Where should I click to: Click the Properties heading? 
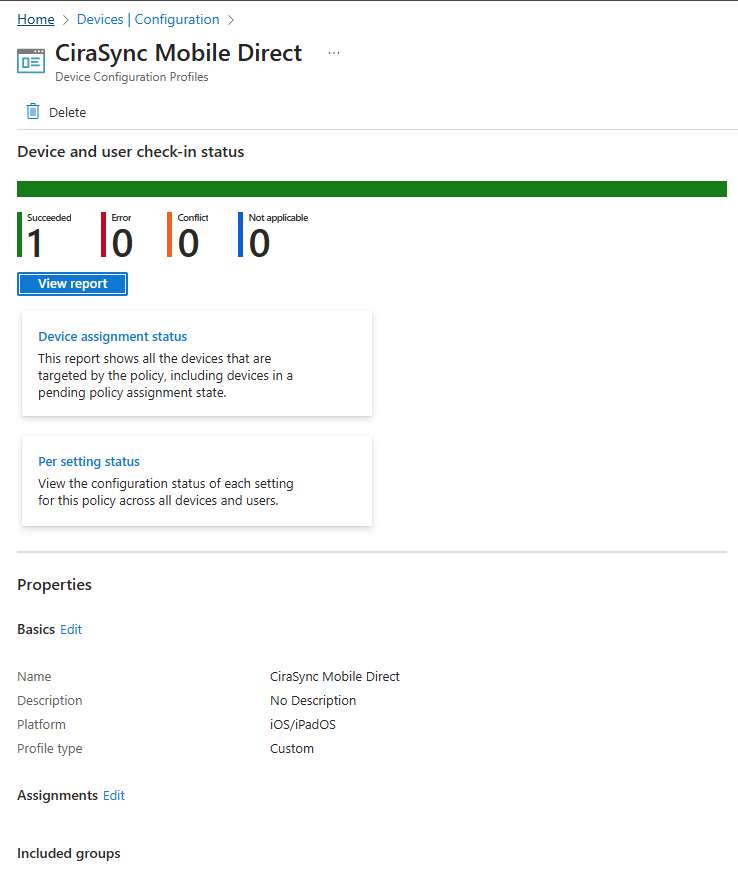click(x=54, y=585)
